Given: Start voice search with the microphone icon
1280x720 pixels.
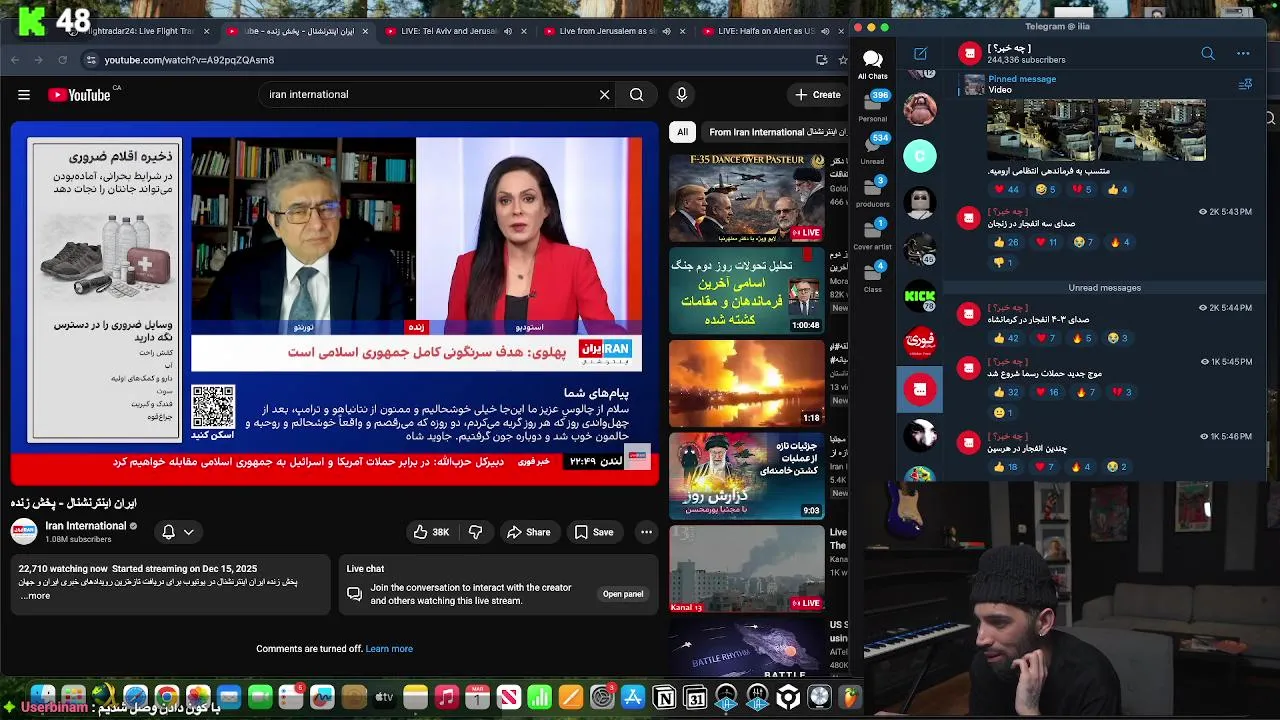Looking at the screenshot, I should coord(682,94).
